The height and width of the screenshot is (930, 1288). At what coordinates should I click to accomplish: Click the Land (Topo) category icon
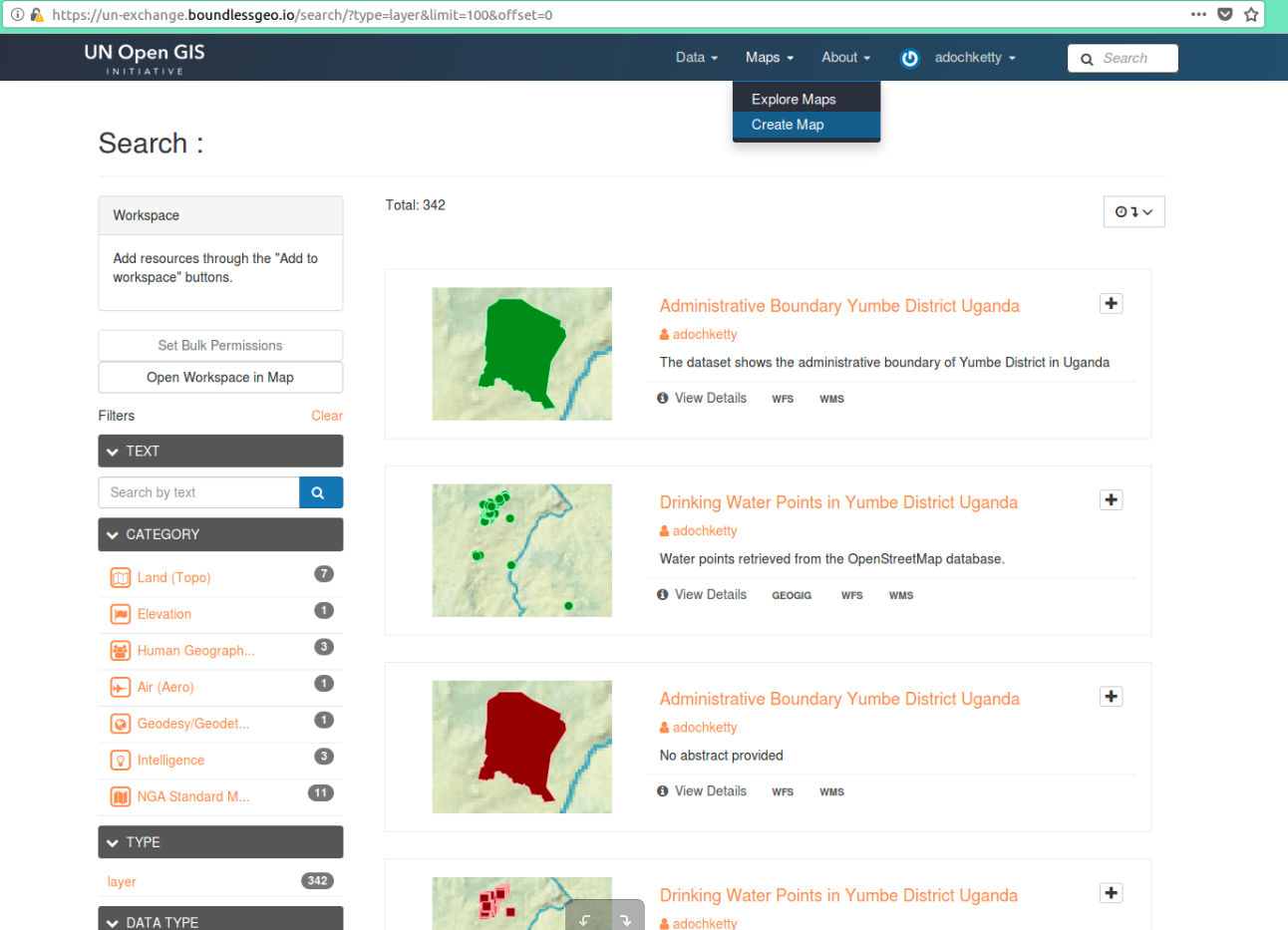[x=120, y=578]
